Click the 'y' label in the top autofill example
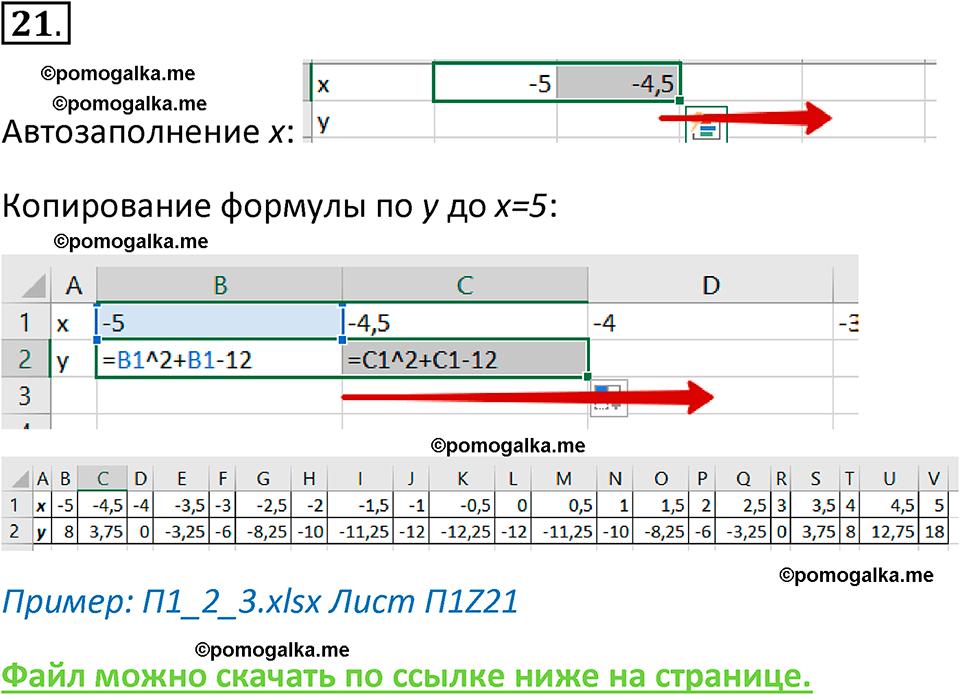 [x=324, y=123]
